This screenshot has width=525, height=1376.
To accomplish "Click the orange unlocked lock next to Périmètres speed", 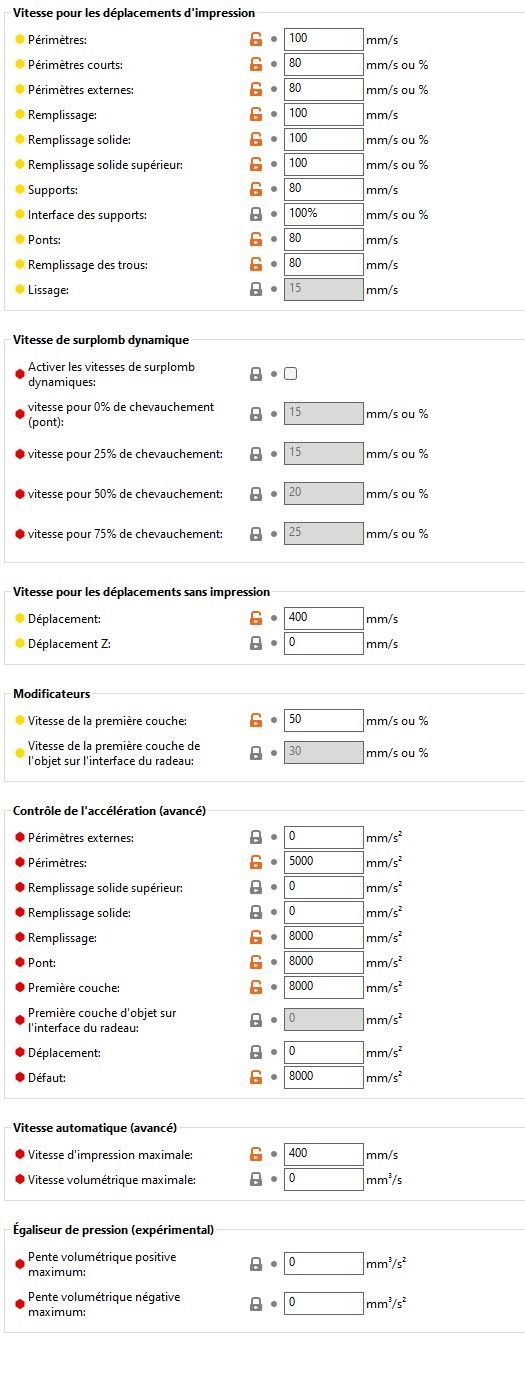I will [256, 40].
